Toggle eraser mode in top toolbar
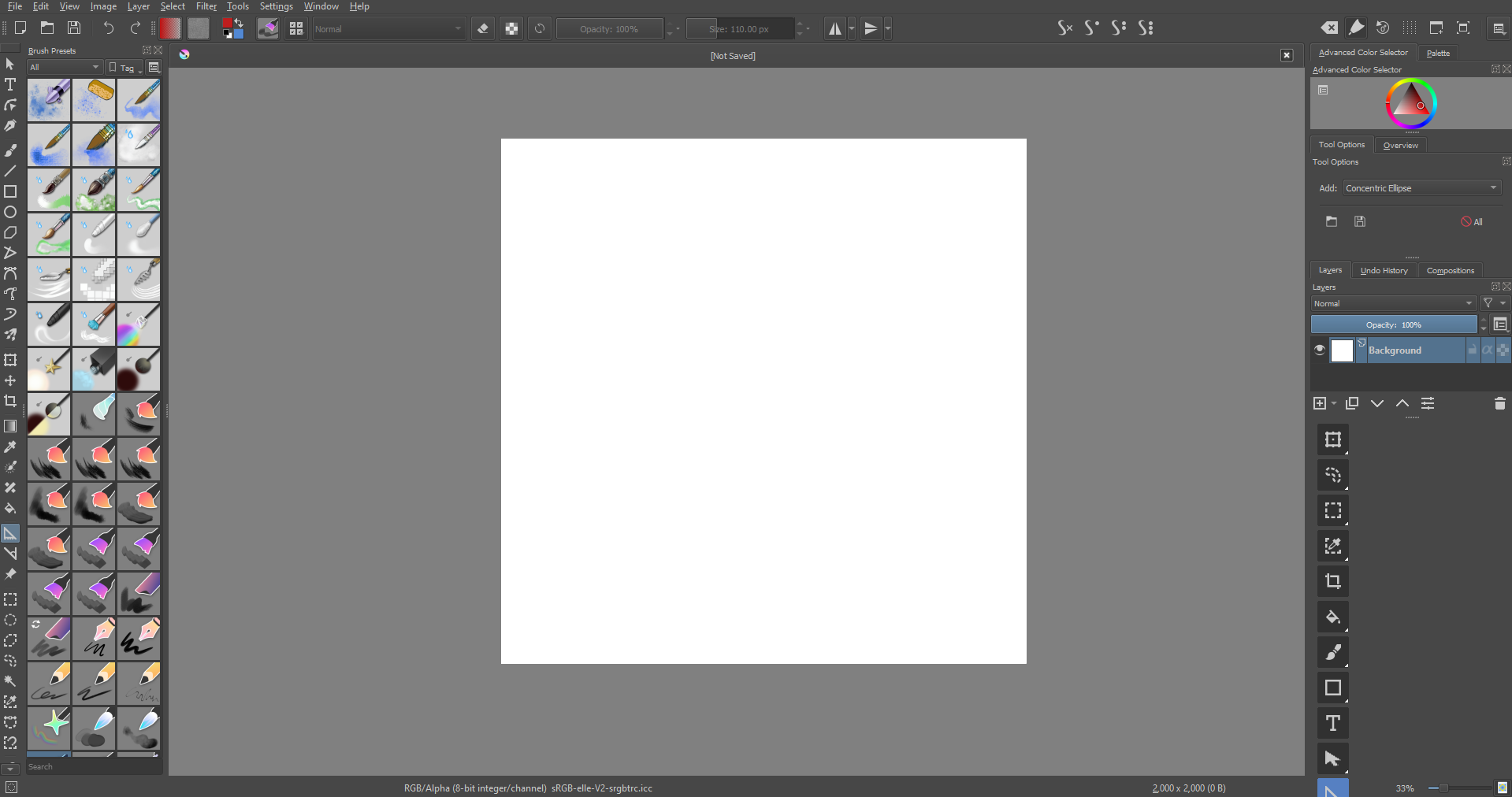Image resolution: width=1512 pixels, height=797 pixels. pyautogui.click(x=483, y=29)
